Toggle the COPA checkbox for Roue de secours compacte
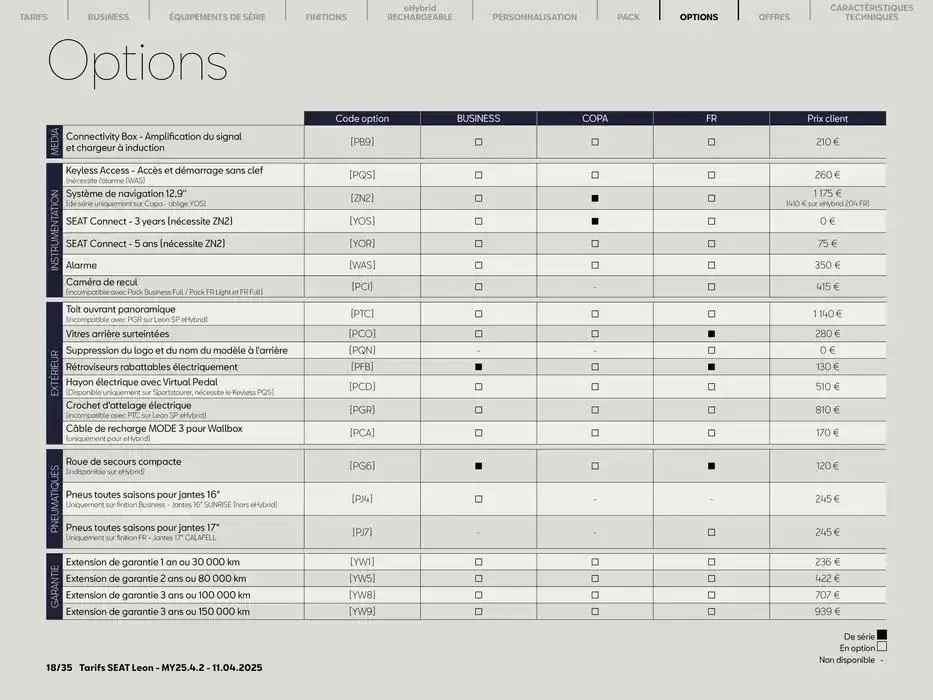This screenshot has height=700, width=933. (594, 465)
